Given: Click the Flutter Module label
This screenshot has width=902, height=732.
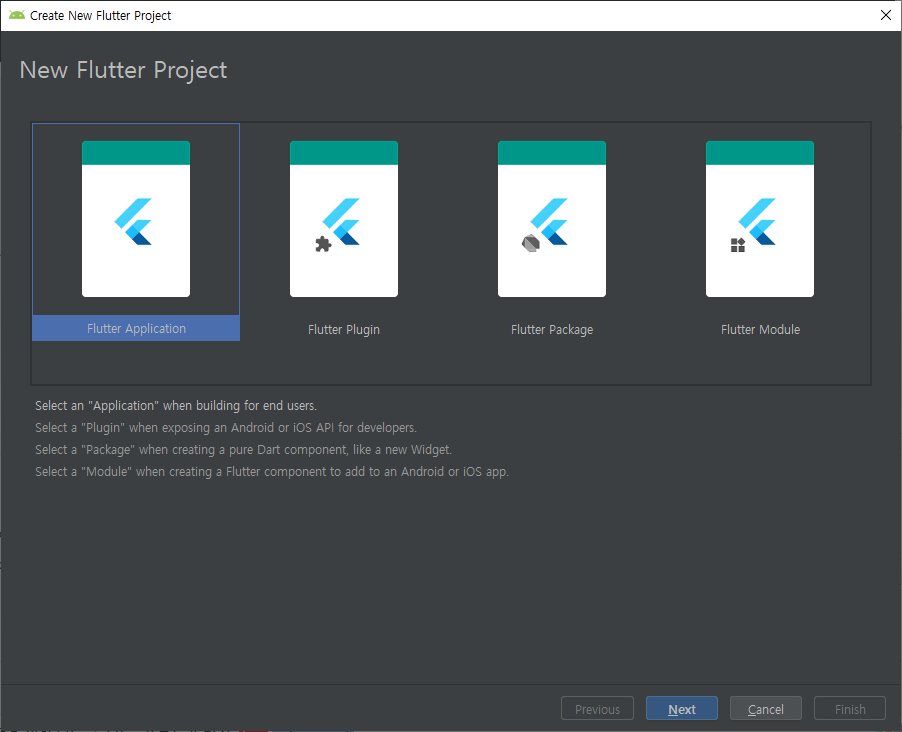Looking at the screenshot, I should pos(760,330).
